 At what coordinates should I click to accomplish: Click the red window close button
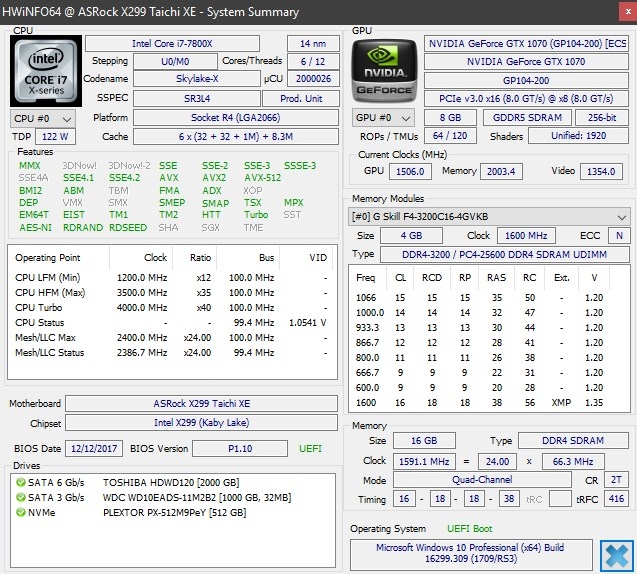click(628, 12)
